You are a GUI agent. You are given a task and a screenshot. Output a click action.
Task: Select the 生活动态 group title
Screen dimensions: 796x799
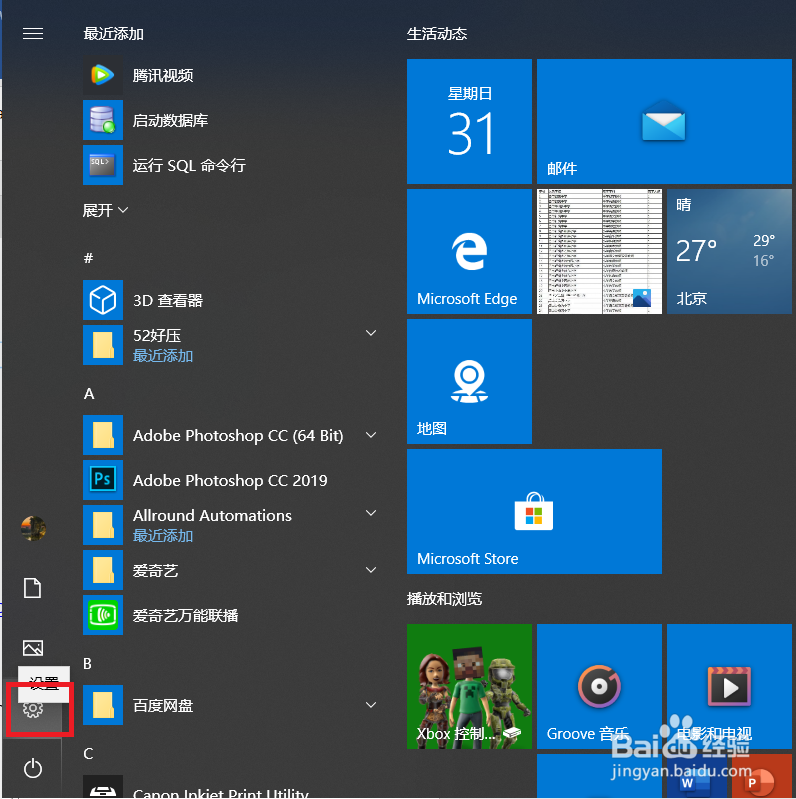pos(437,34)
